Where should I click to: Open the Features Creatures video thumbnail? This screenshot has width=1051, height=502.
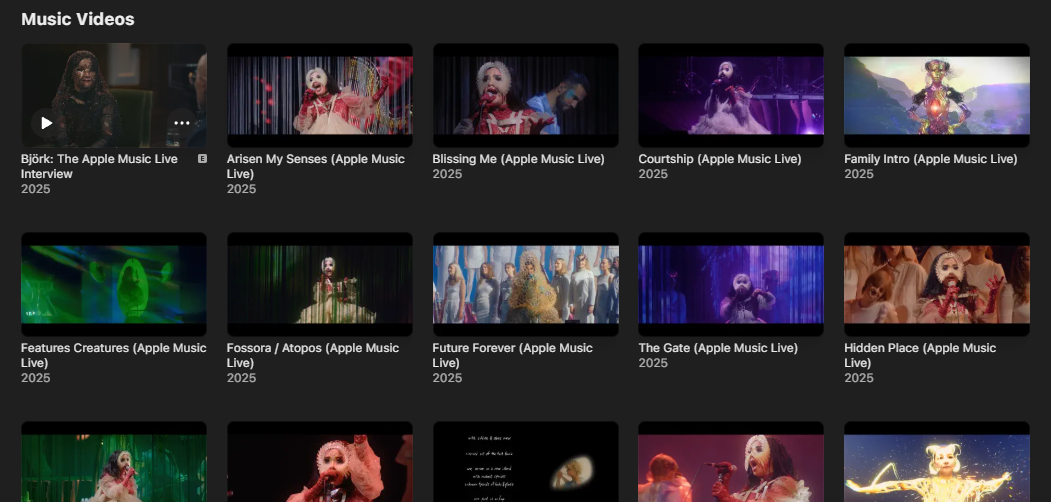pos(114,284)
